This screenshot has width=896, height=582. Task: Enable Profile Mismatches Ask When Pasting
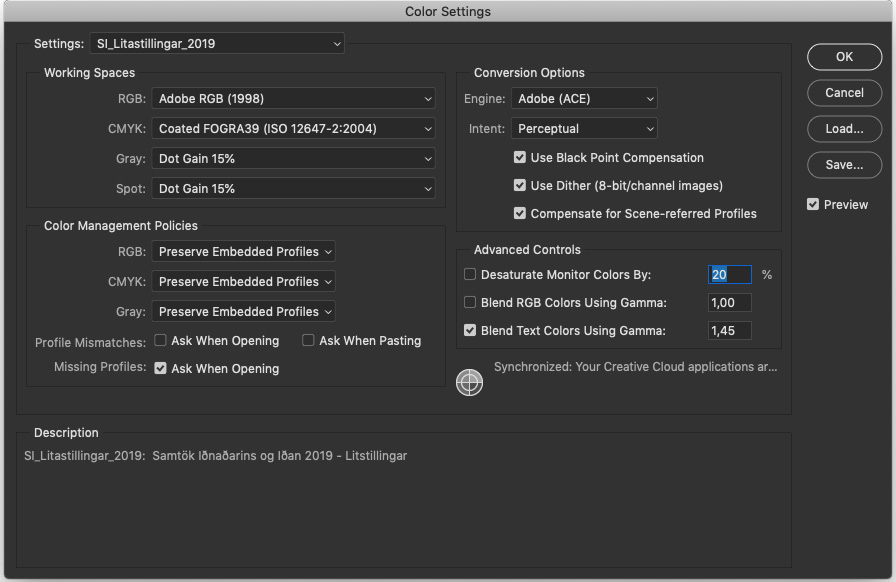coord(308,341)
